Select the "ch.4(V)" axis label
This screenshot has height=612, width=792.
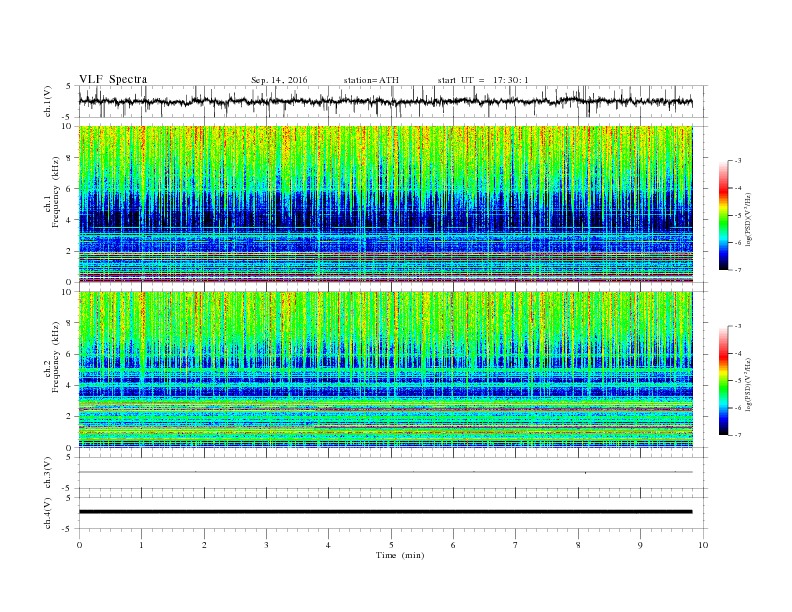[48, 513]
